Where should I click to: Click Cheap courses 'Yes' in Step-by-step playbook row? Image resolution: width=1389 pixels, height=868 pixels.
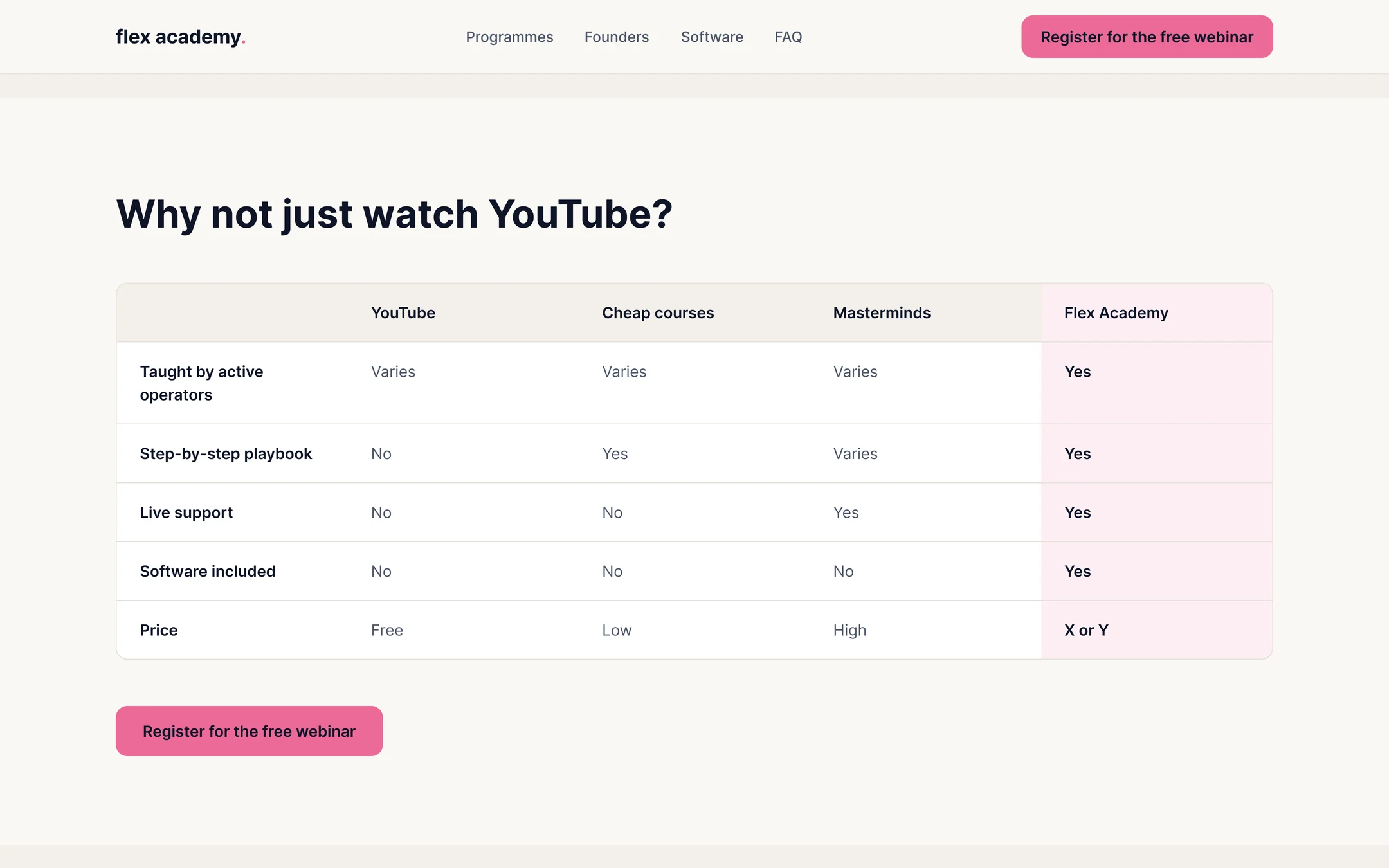[x=615, y=453]
